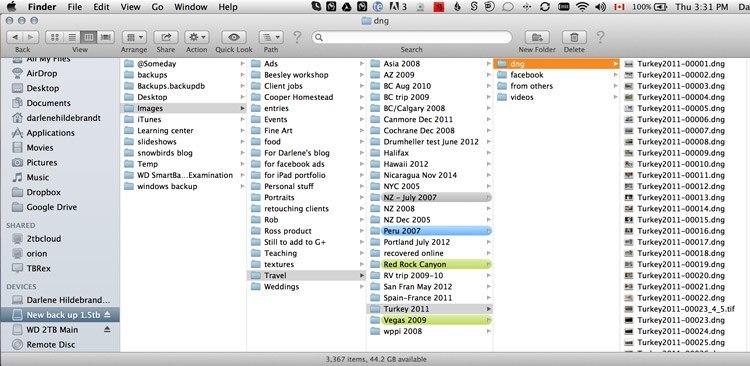The height and width of the screenshot is (366, 750).
Task: Expand the facebook folder arrow
Action: 616,75
